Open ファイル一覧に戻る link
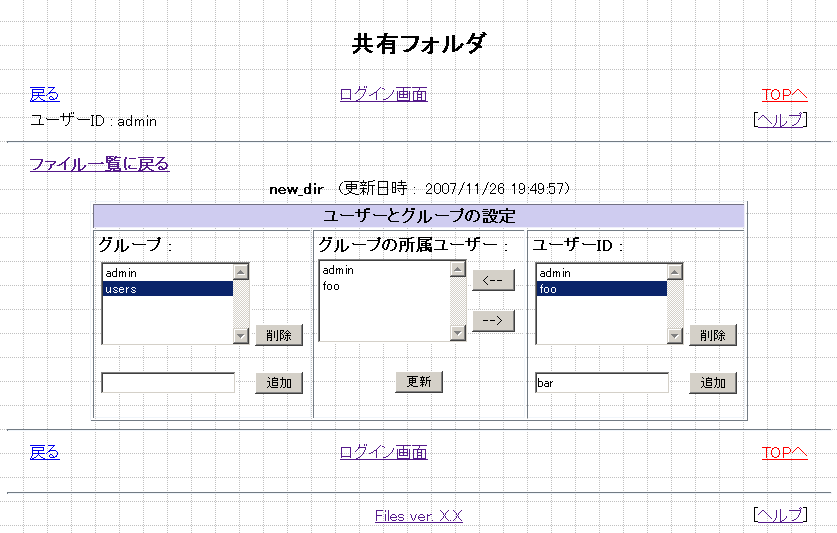Screen dimensions: 837x533 click(99, 164)
